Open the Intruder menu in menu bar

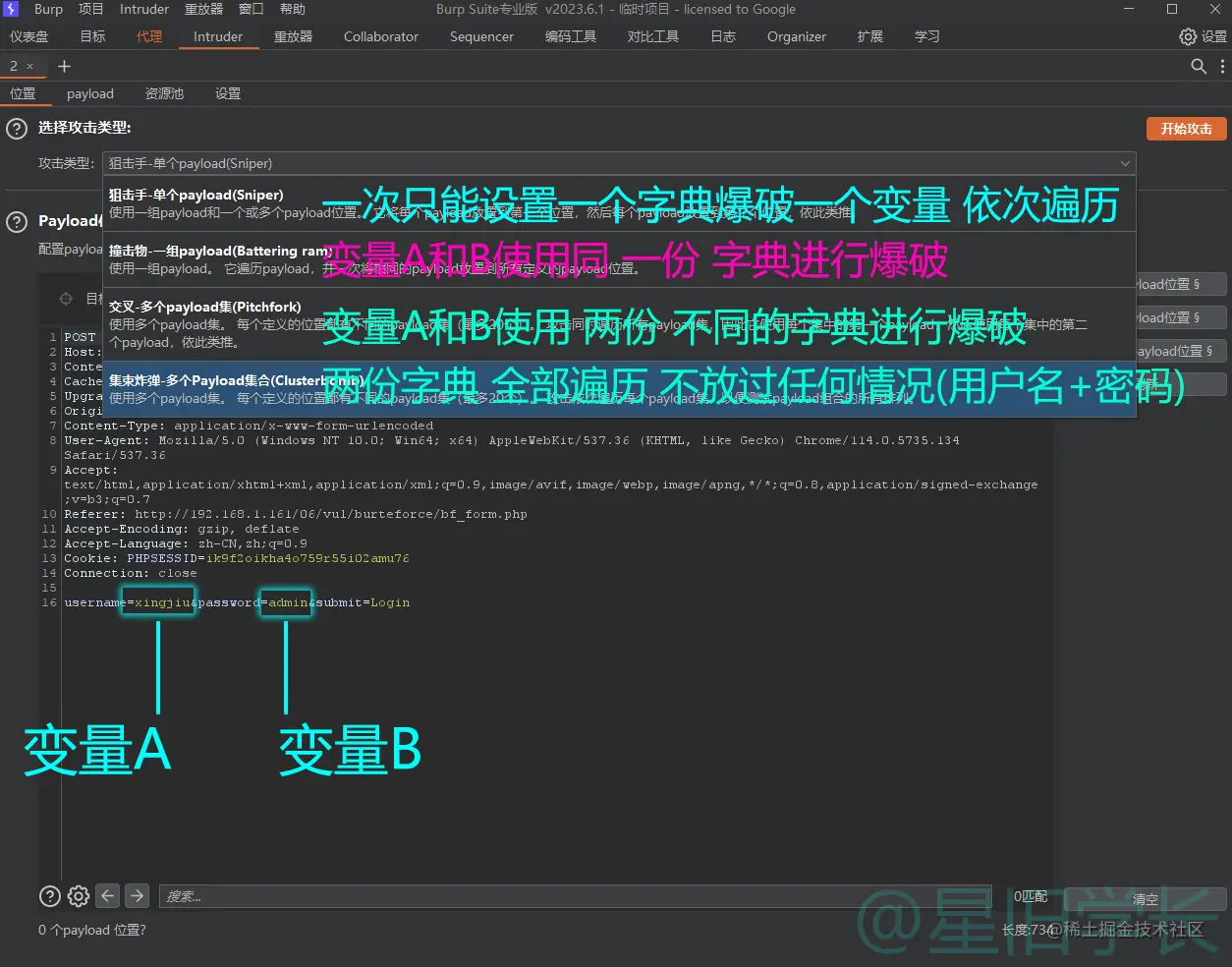(x=144, y=9)
